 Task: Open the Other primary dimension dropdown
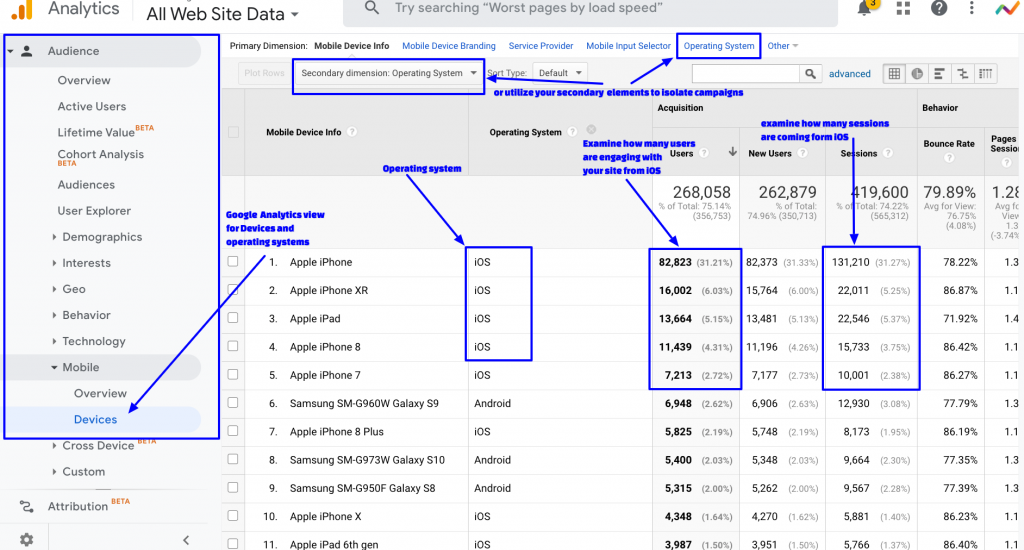(x=782, y=46)
